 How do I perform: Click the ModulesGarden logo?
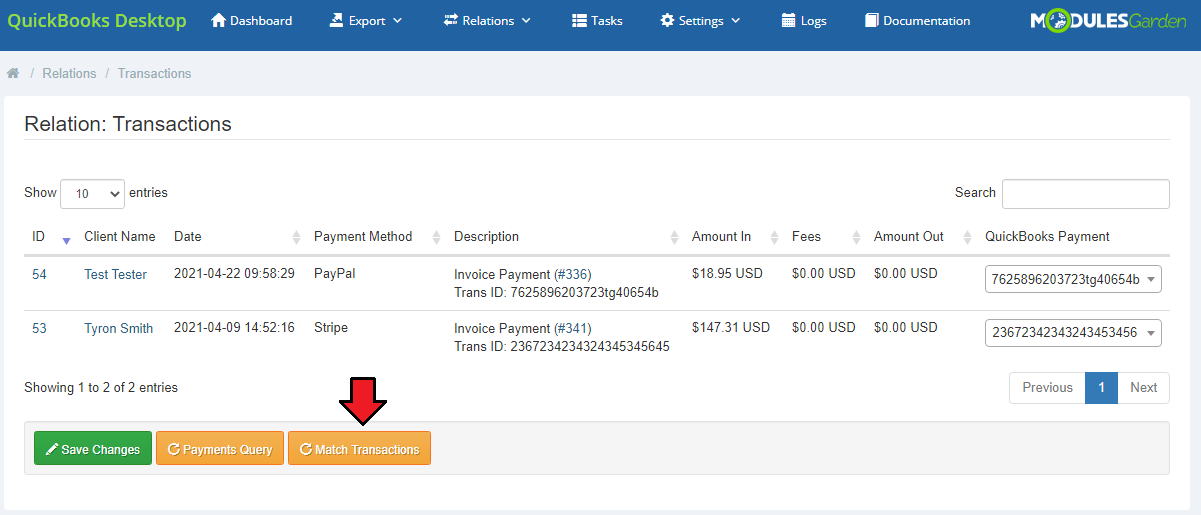point(1109,20)
